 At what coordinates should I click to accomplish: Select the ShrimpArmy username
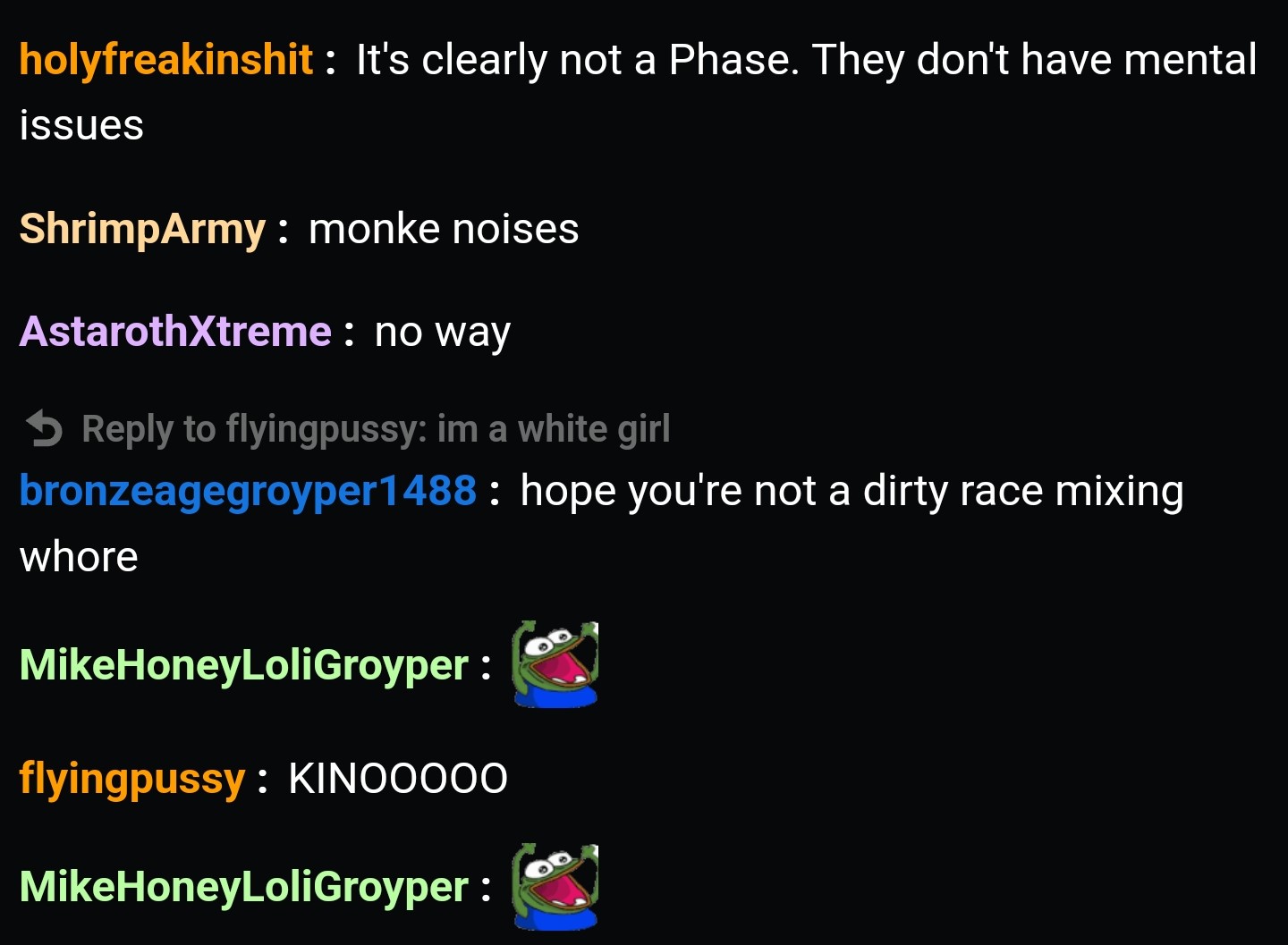coord(142,229)
